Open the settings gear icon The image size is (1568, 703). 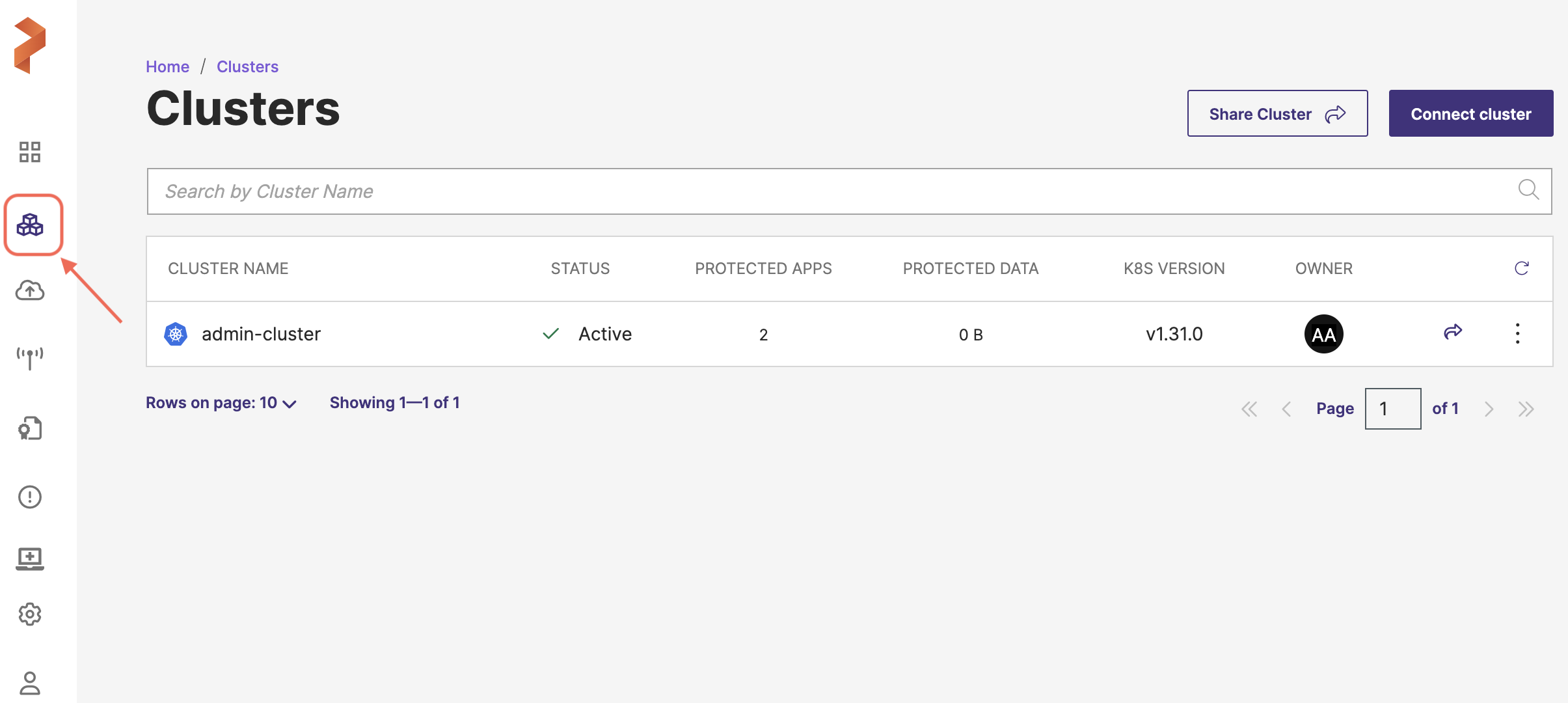[x=30, y=614]
